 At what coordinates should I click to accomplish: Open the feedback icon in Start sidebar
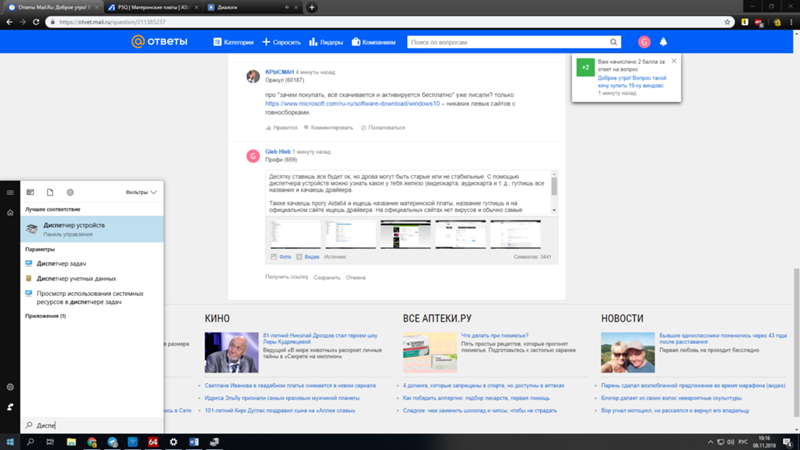click(10, 407)
